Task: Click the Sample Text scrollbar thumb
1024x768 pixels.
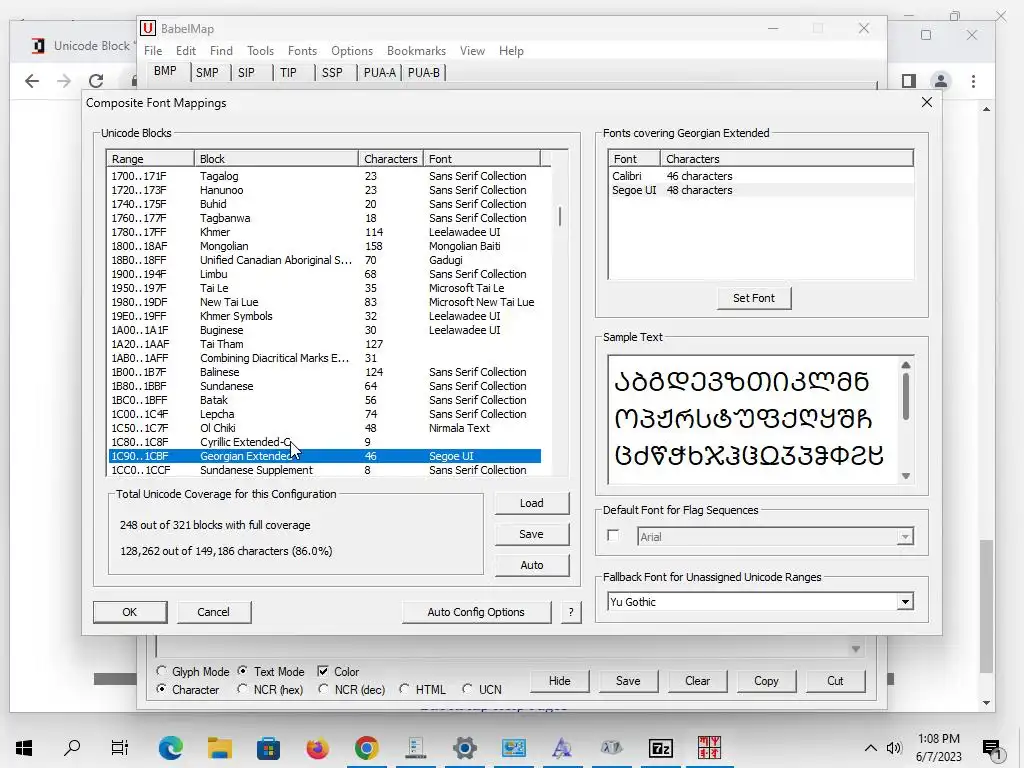Action: (906, 396)
